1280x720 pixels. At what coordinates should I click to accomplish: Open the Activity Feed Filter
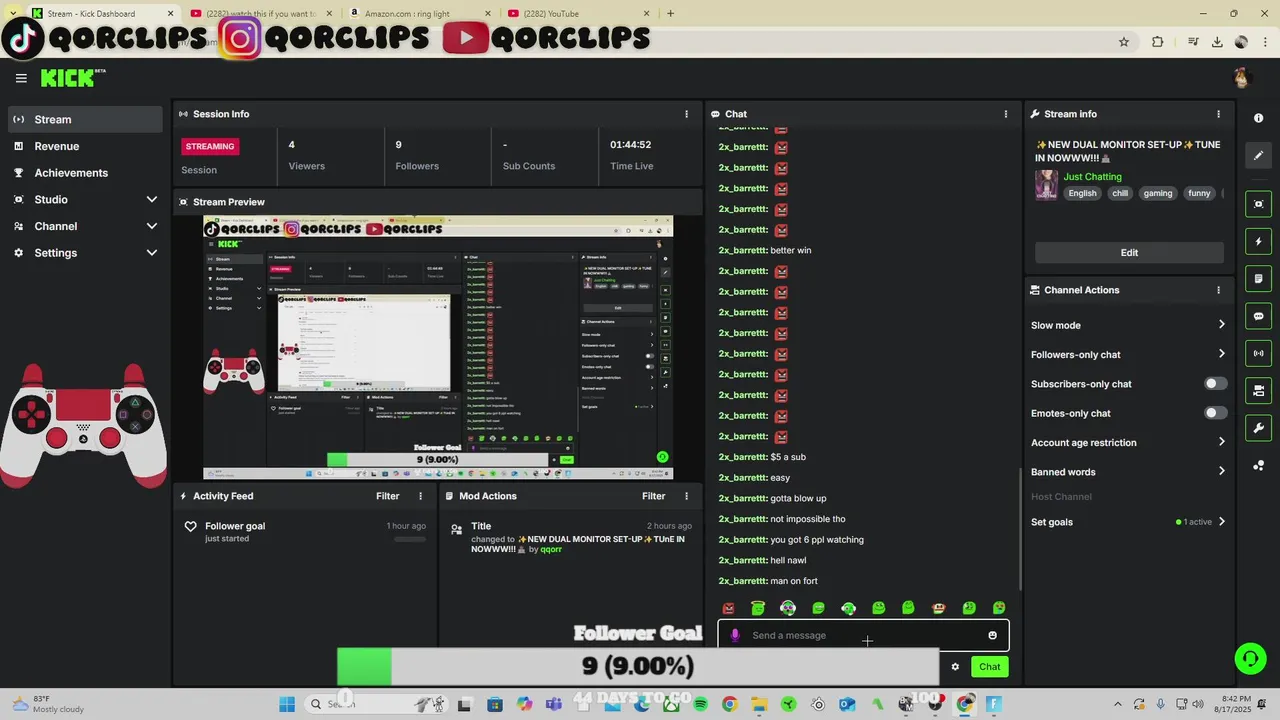pyautogui.click(x=387, y=496)
